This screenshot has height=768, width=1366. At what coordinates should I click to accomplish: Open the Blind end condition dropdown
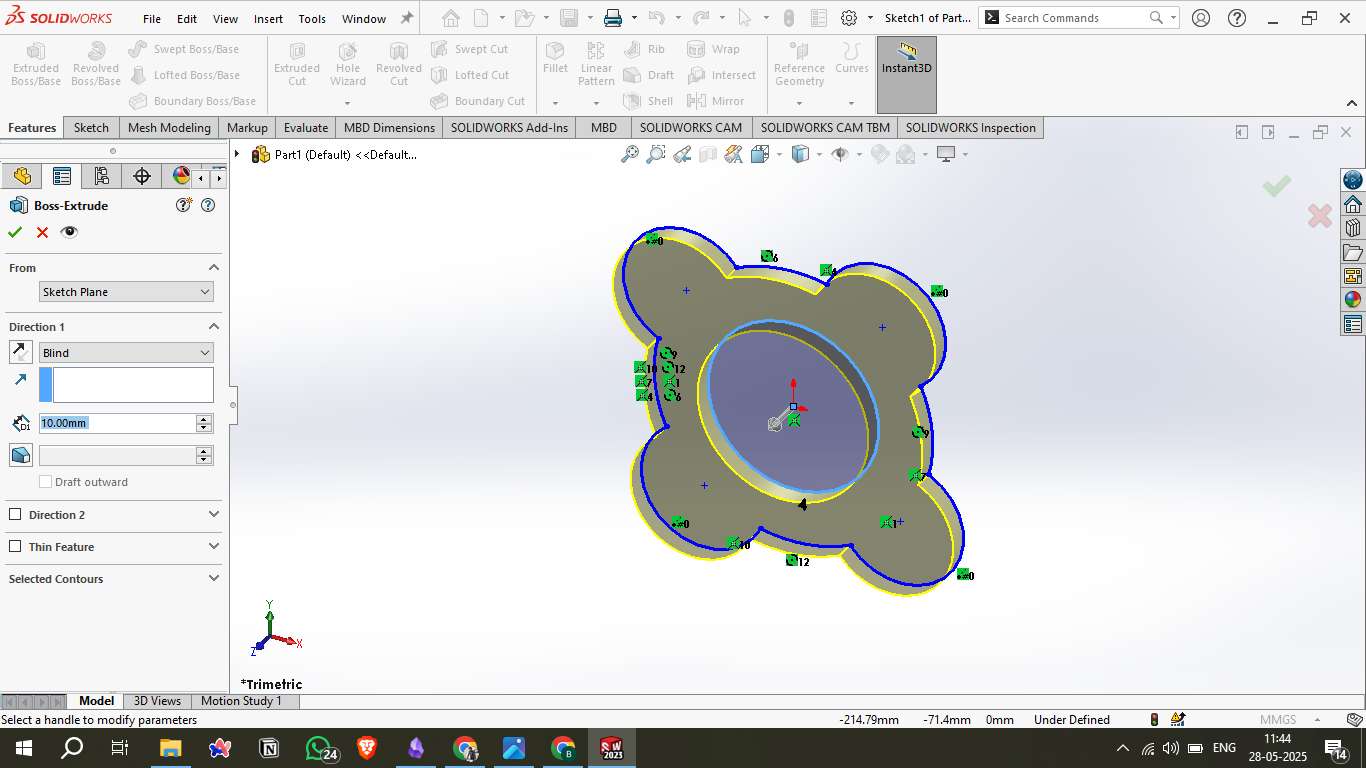(x=126, y=353)
